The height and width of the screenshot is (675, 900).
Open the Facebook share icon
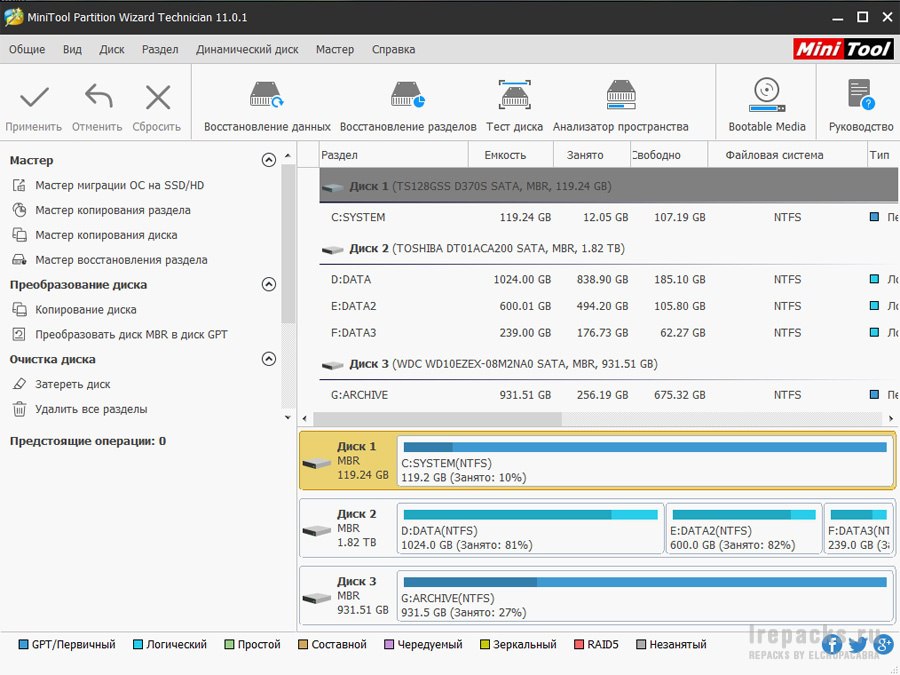pyautogui.click(x=832, y=645)
